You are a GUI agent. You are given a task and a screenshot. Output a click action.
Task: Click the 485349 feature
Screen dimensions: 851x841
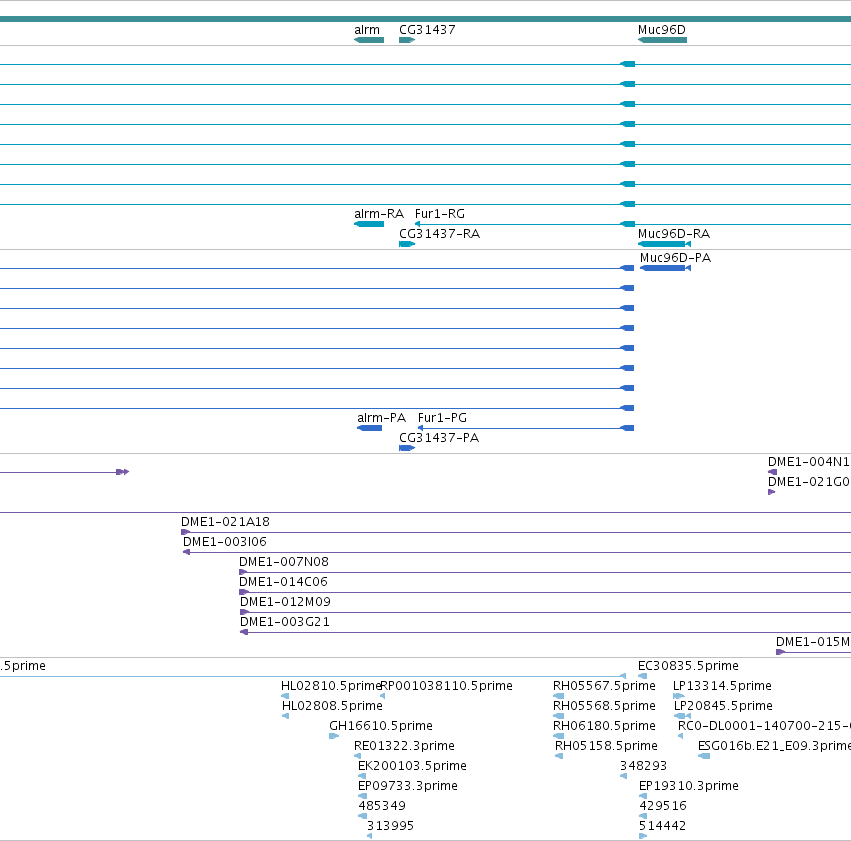tap(362, 816)
